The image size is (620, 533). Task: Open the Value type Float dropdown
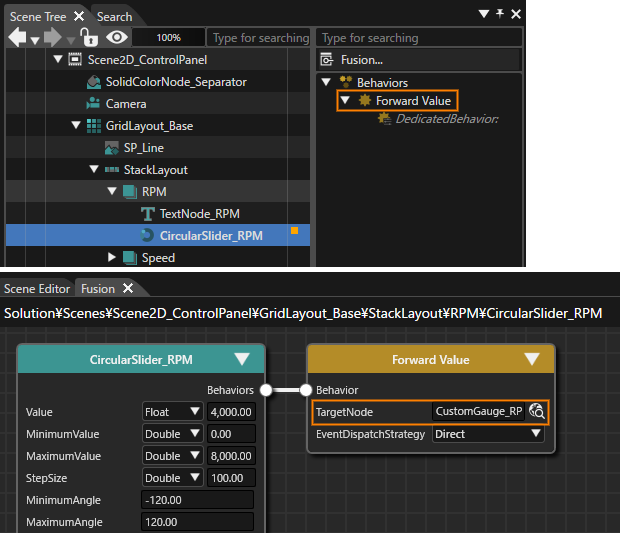[172, 412]
